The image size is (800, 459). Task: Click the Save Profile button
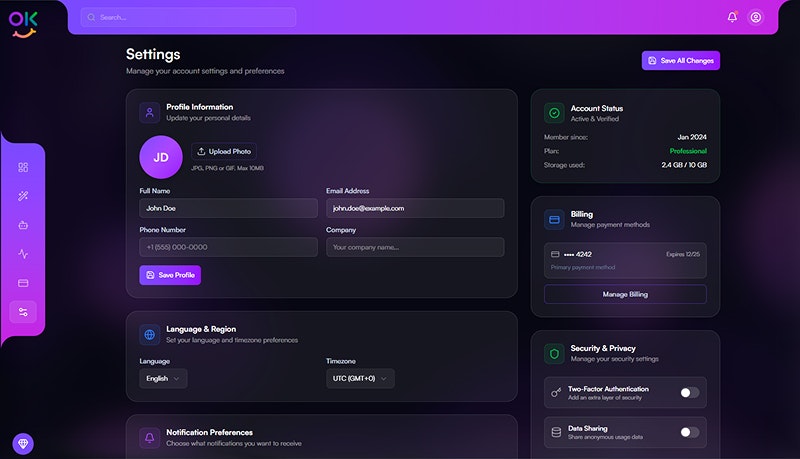click(170, 275)
